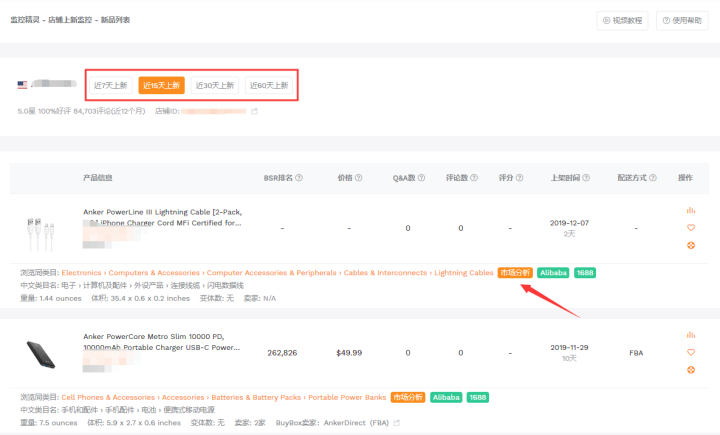Select the 近15天上新 filter tab

tap(161, 85)
